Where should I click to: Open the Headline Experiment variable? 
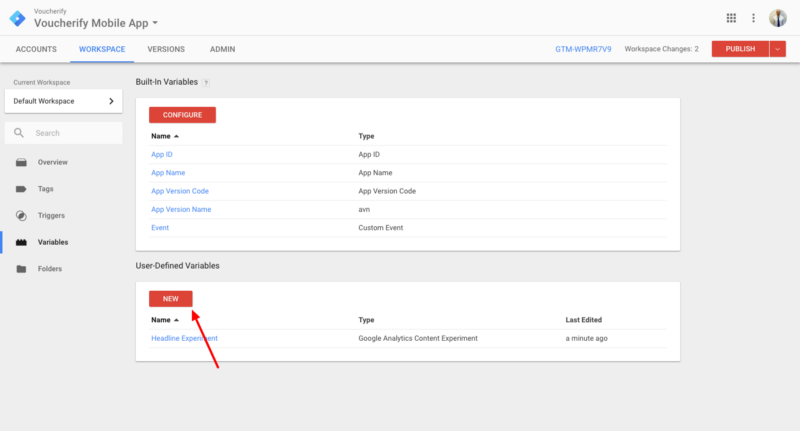184,338
